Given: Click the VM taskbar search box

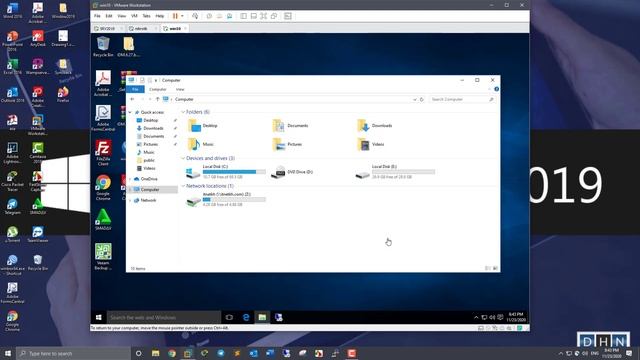Looking at the screenshot, I should [164, 317].
